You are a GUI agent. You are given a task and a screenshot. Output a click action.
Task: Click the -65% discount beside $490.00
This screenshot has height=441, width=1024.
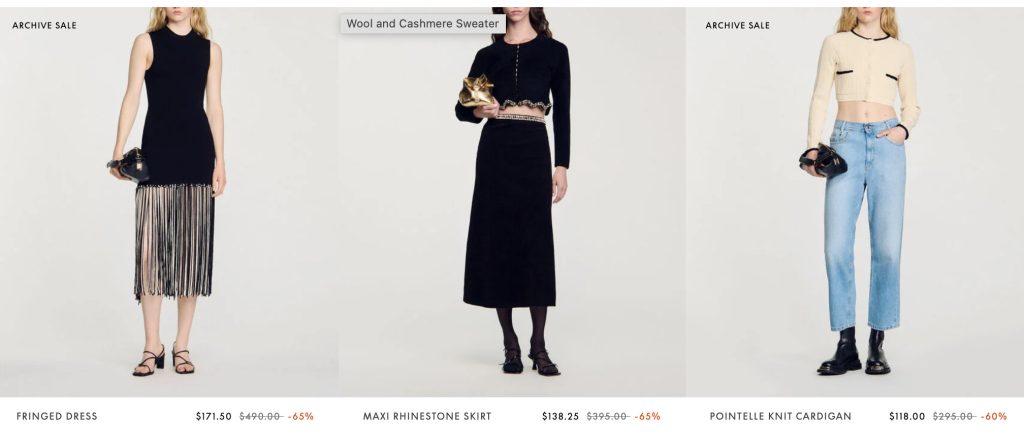pos(301,416)
